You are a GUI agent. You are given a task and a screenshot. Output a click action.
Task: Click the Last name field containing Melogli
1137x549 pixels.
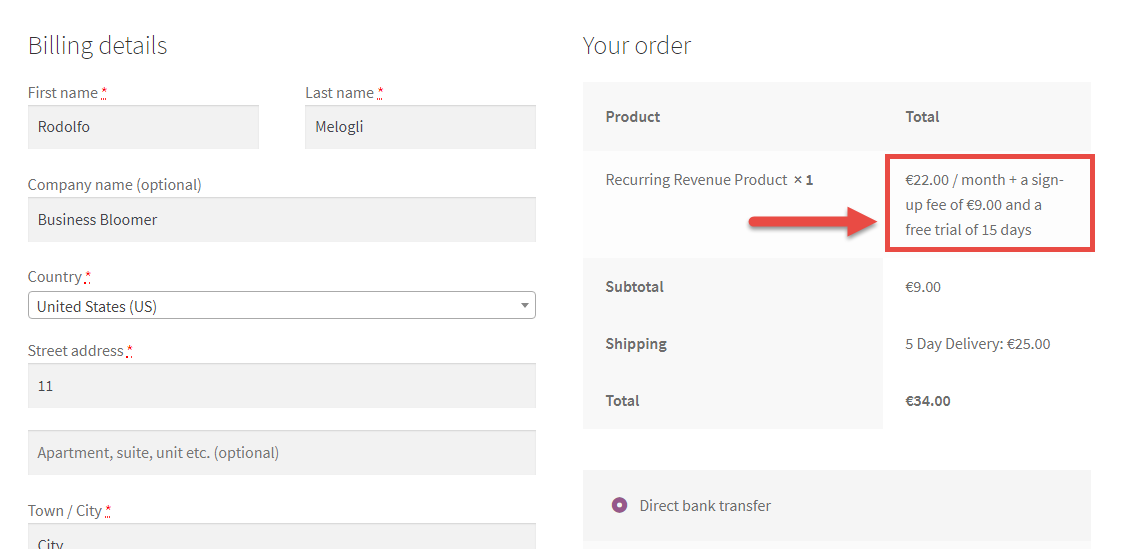[x=420, y=127]
